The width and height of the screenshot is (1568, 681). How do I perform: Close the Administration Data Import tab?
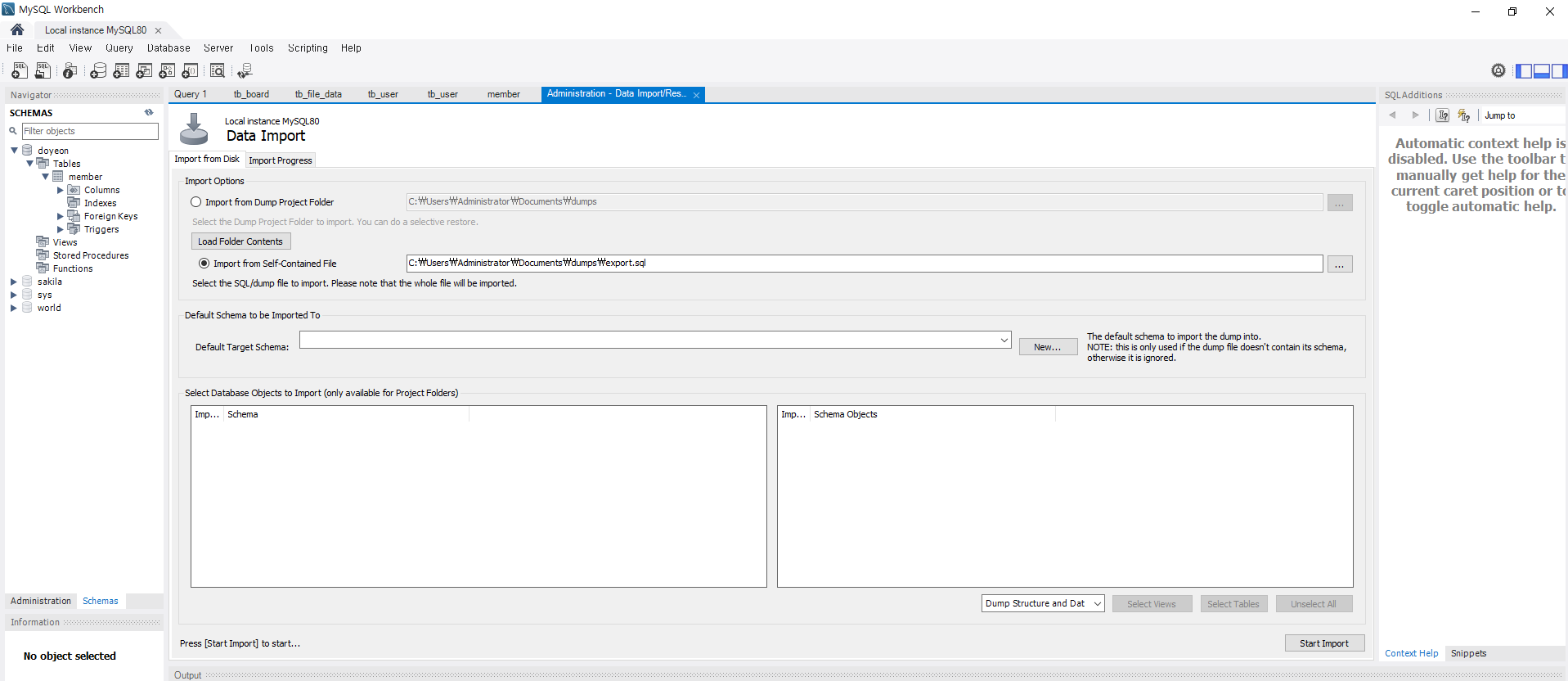click(x=697, y=95)
